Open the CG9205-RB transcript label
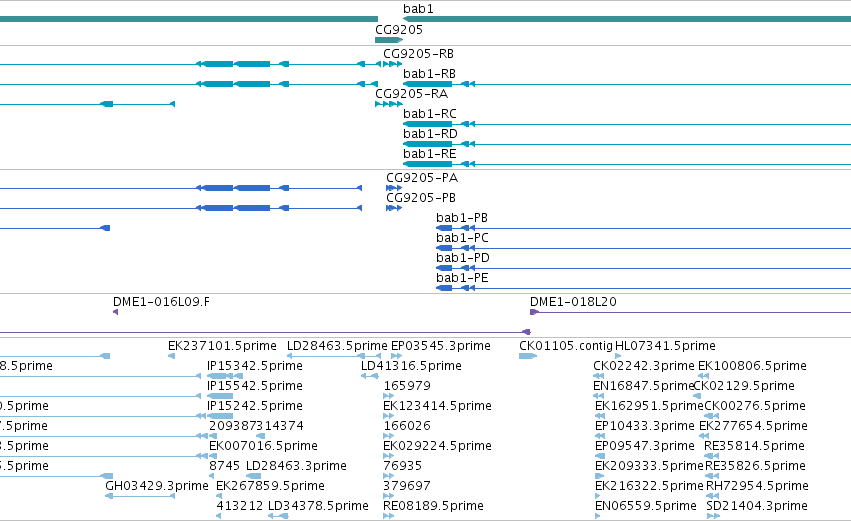This screenshot has width=851, height=521. click(418, 54)
